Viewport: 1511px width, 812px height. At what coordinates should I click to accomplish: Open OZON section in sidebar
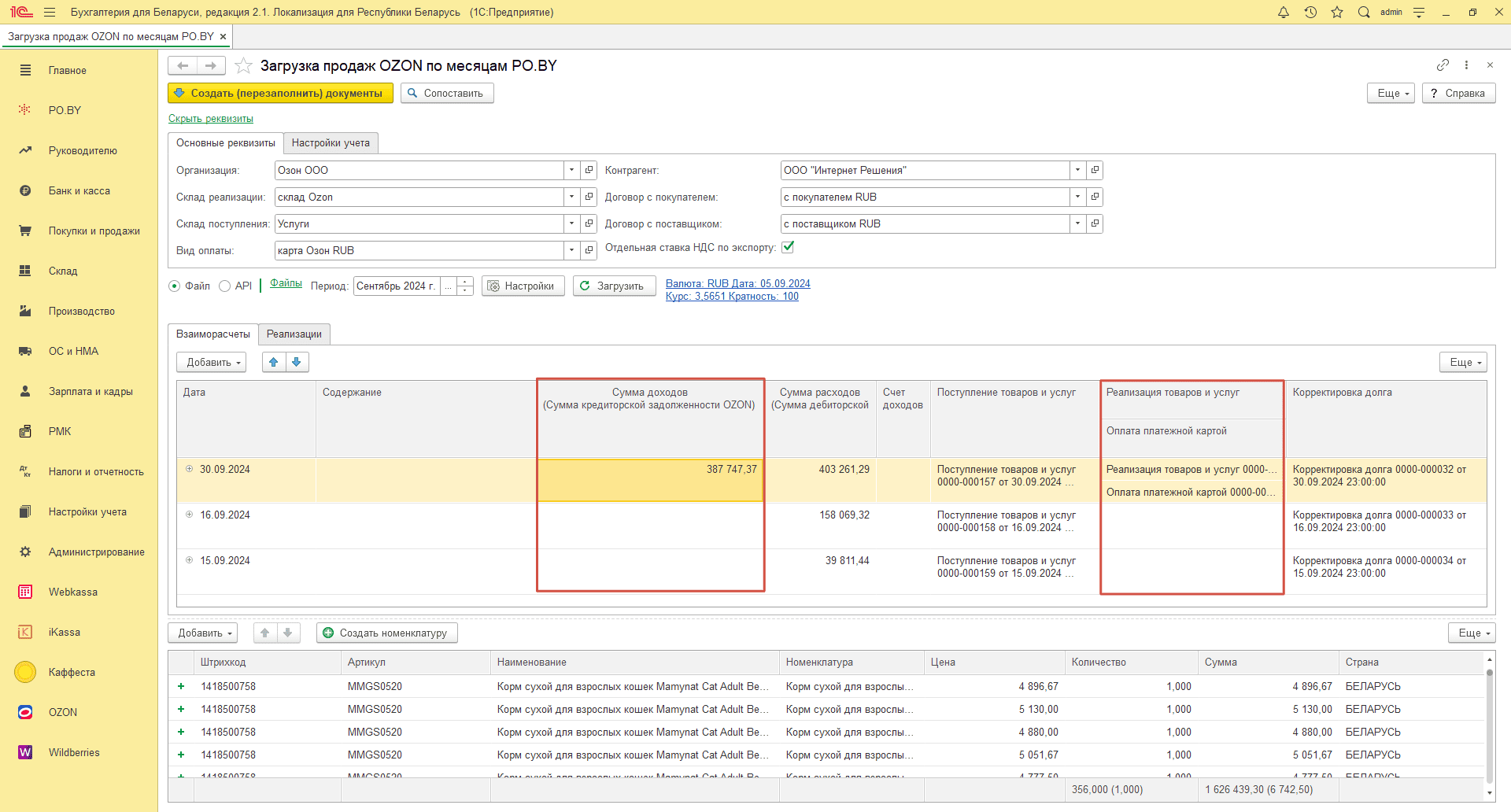(x=63, y=712)
